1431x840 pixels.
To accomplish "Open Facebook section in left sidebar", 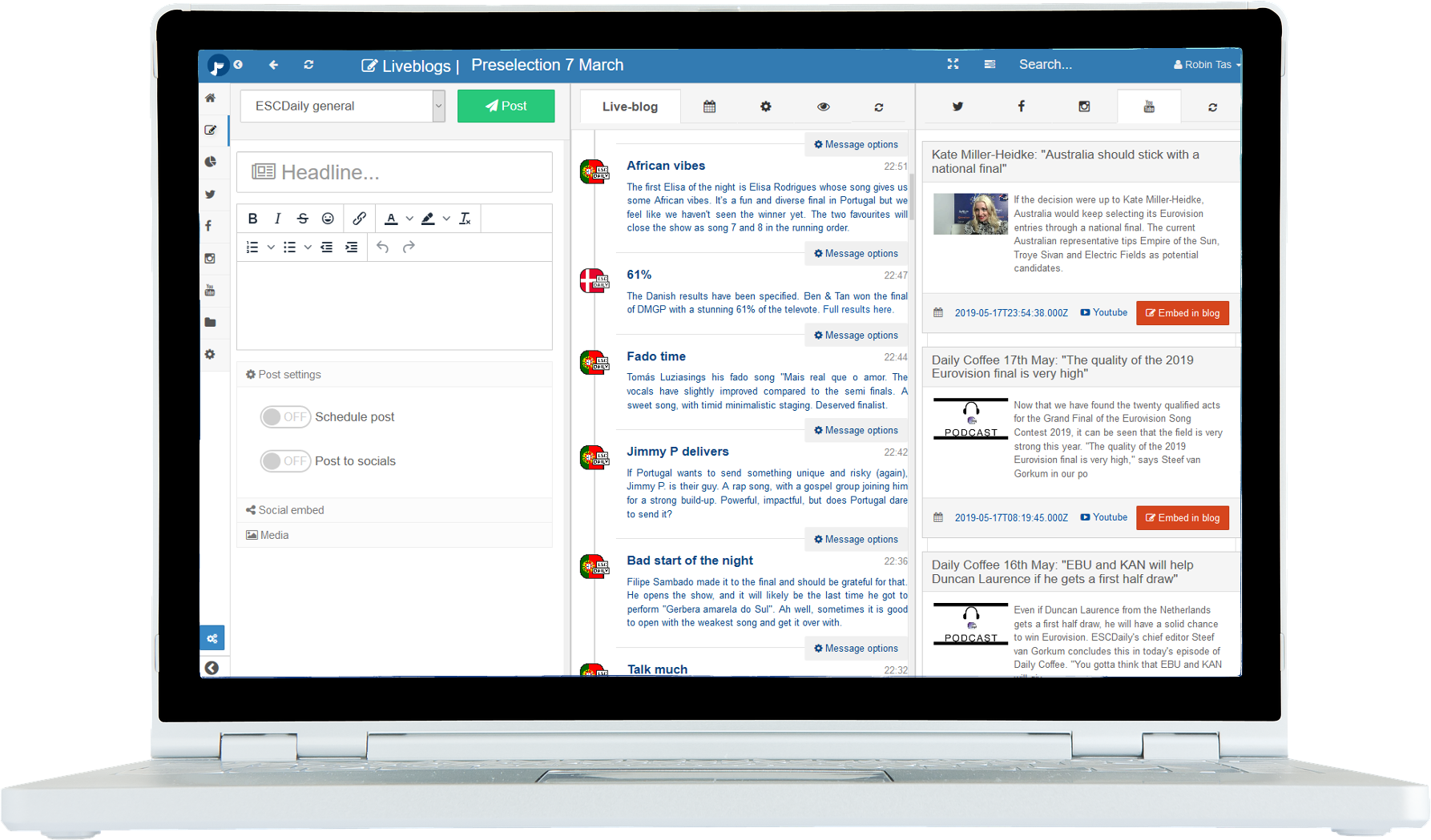I will coord(209,226).
